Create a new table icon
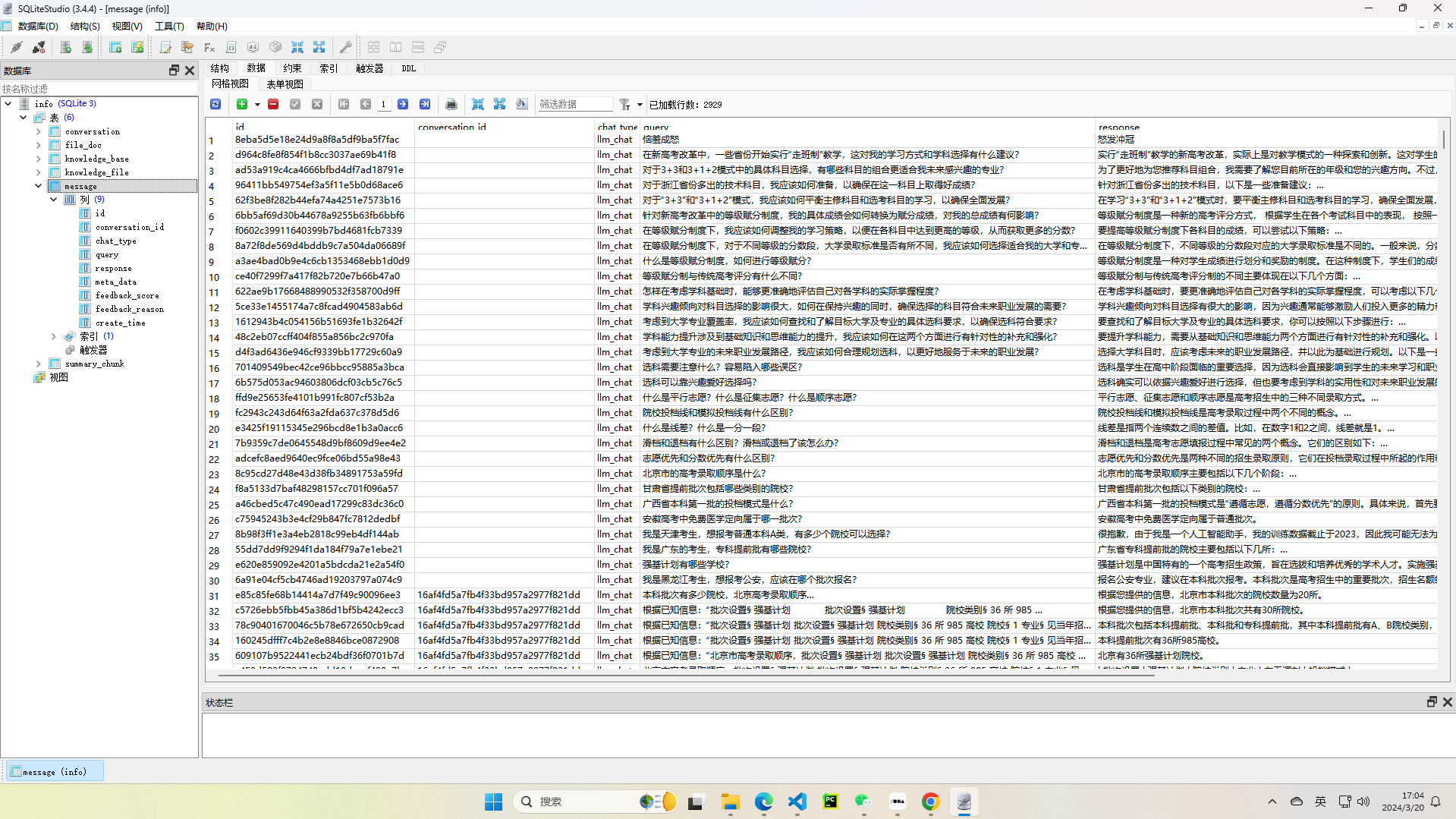The height and width of the screenshot is (819, 1456). pyautogui.click(x=115, y=47)
